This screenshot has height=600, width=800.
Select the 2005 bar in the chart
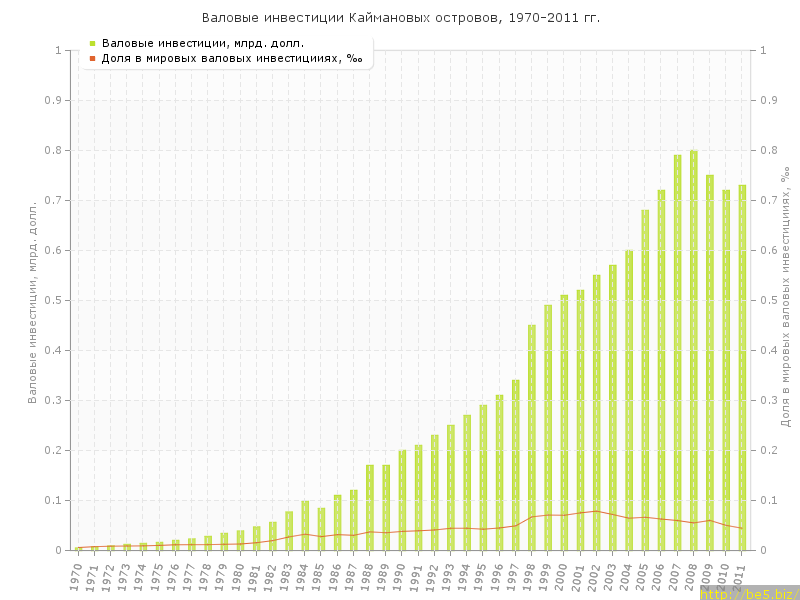point(645,380)
